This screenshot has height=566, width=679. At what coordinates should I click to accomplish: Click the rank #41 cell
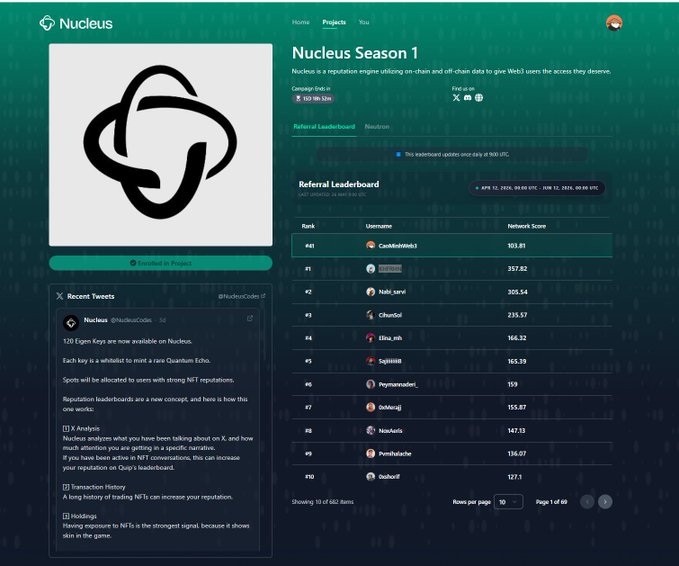pyautogui.click(x=309, y=246)
